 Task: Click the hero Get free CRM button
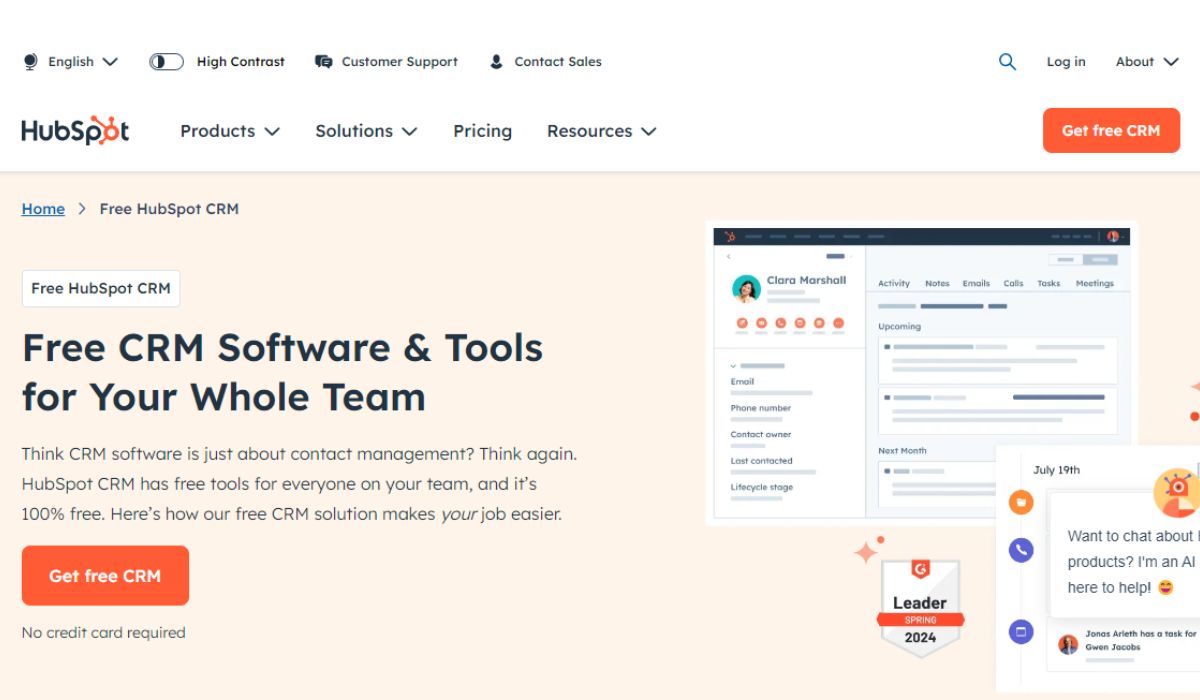point(105,576)
